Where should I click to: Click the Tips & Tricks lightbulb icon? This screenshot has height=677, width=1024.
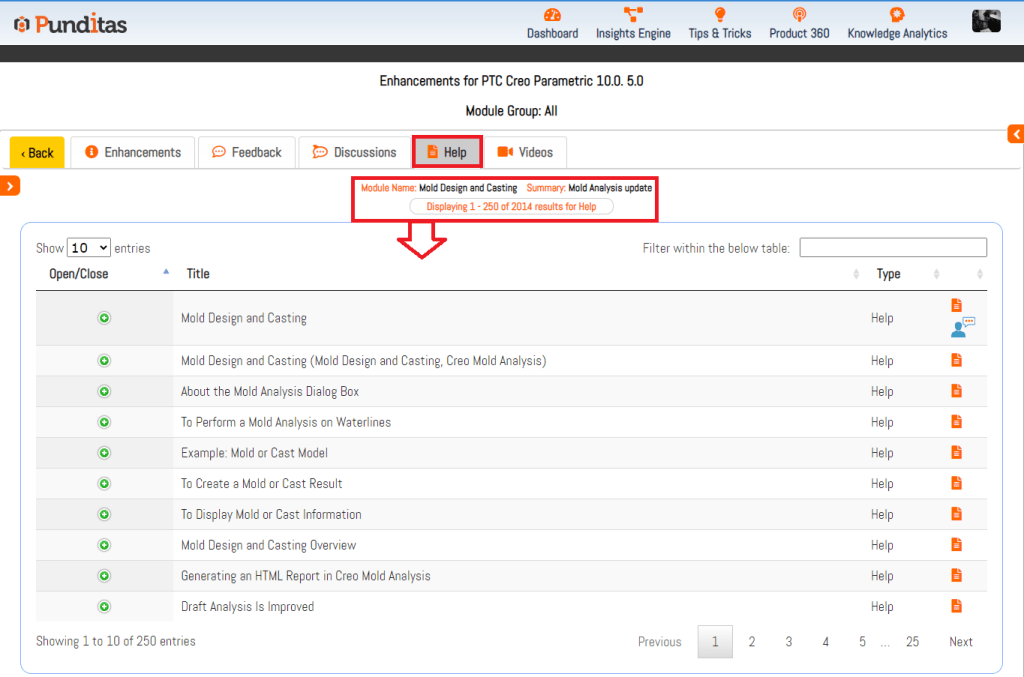[719, 15]
